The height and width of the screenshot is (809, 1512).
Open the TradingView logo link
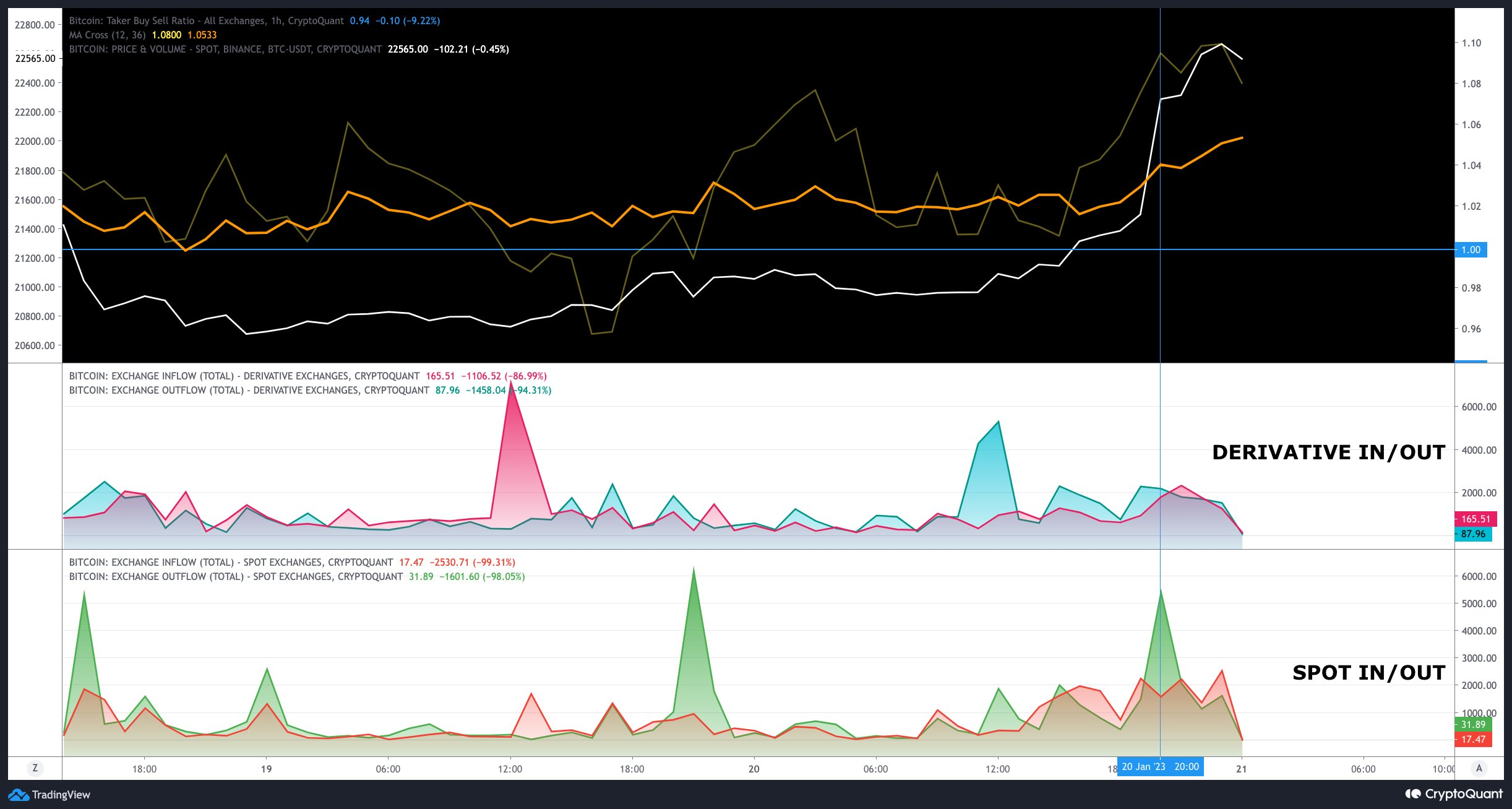49,795
